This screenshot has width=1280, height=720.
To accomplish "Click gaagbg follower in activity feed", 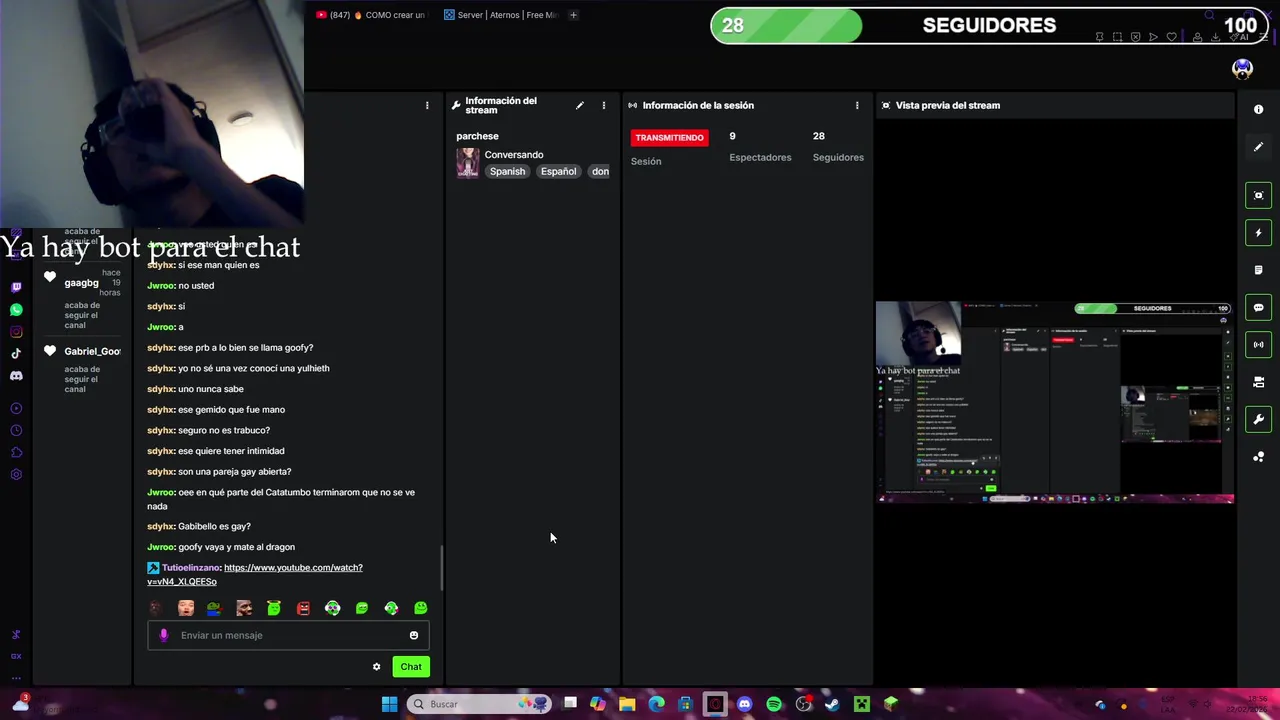I will (82, 283).
